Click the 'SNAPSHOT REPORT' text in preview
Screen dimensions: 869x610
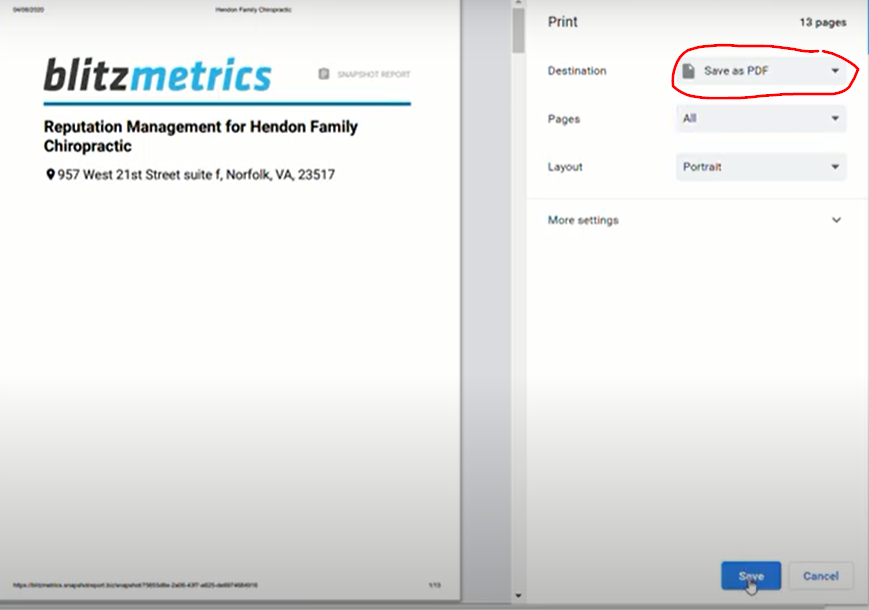point(374,74)
